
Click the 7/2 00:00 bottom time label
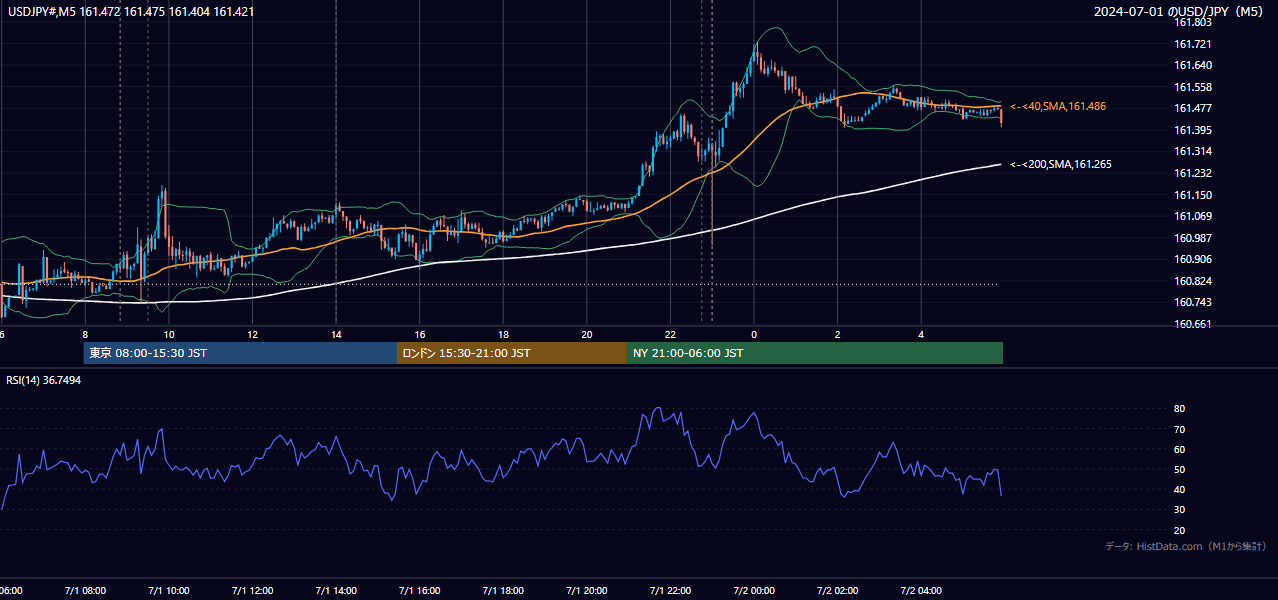[754, 591]
